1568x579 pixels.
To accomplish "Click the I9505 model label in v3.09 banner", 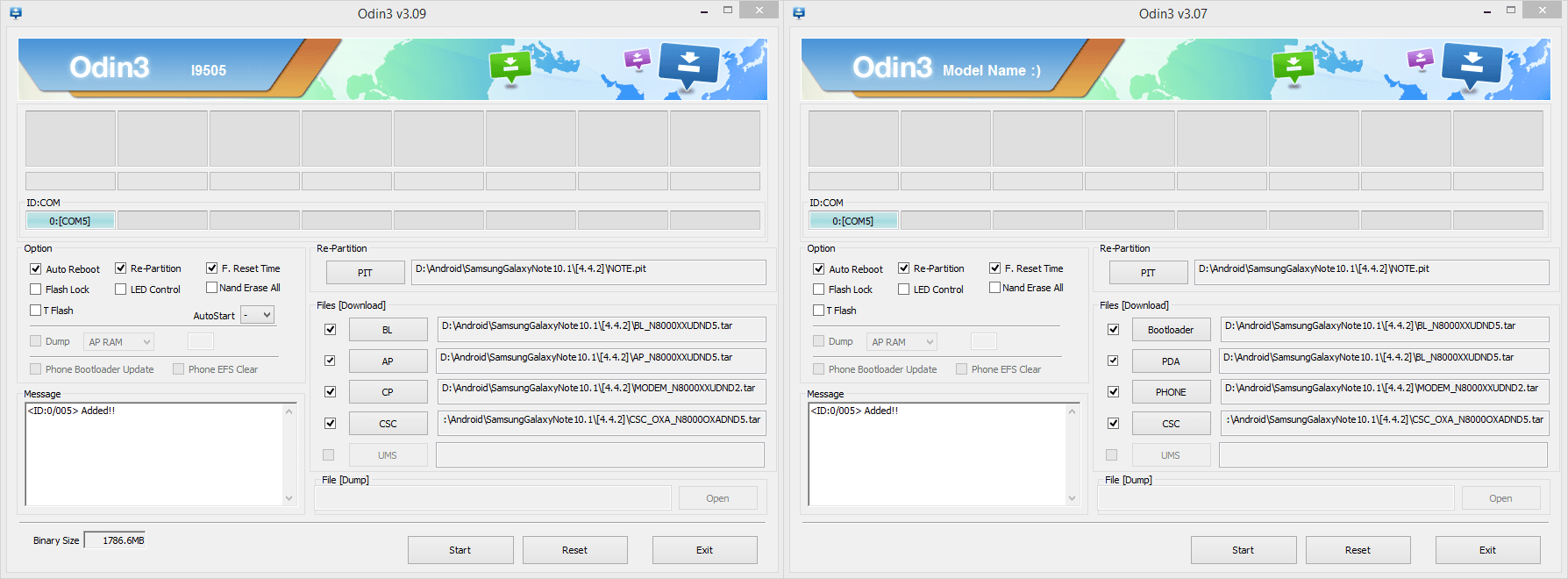I will [x=209, y=70].
